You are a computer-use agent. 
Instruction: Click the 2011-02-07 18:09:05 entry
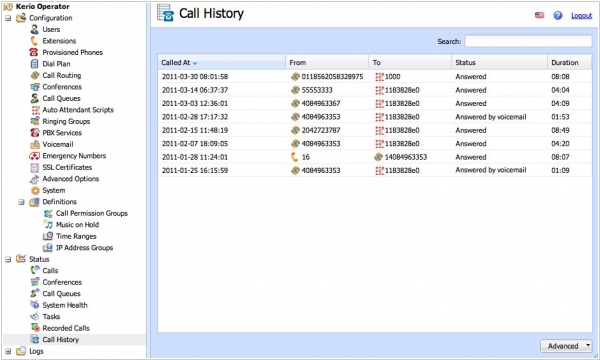tap(375, 143)
